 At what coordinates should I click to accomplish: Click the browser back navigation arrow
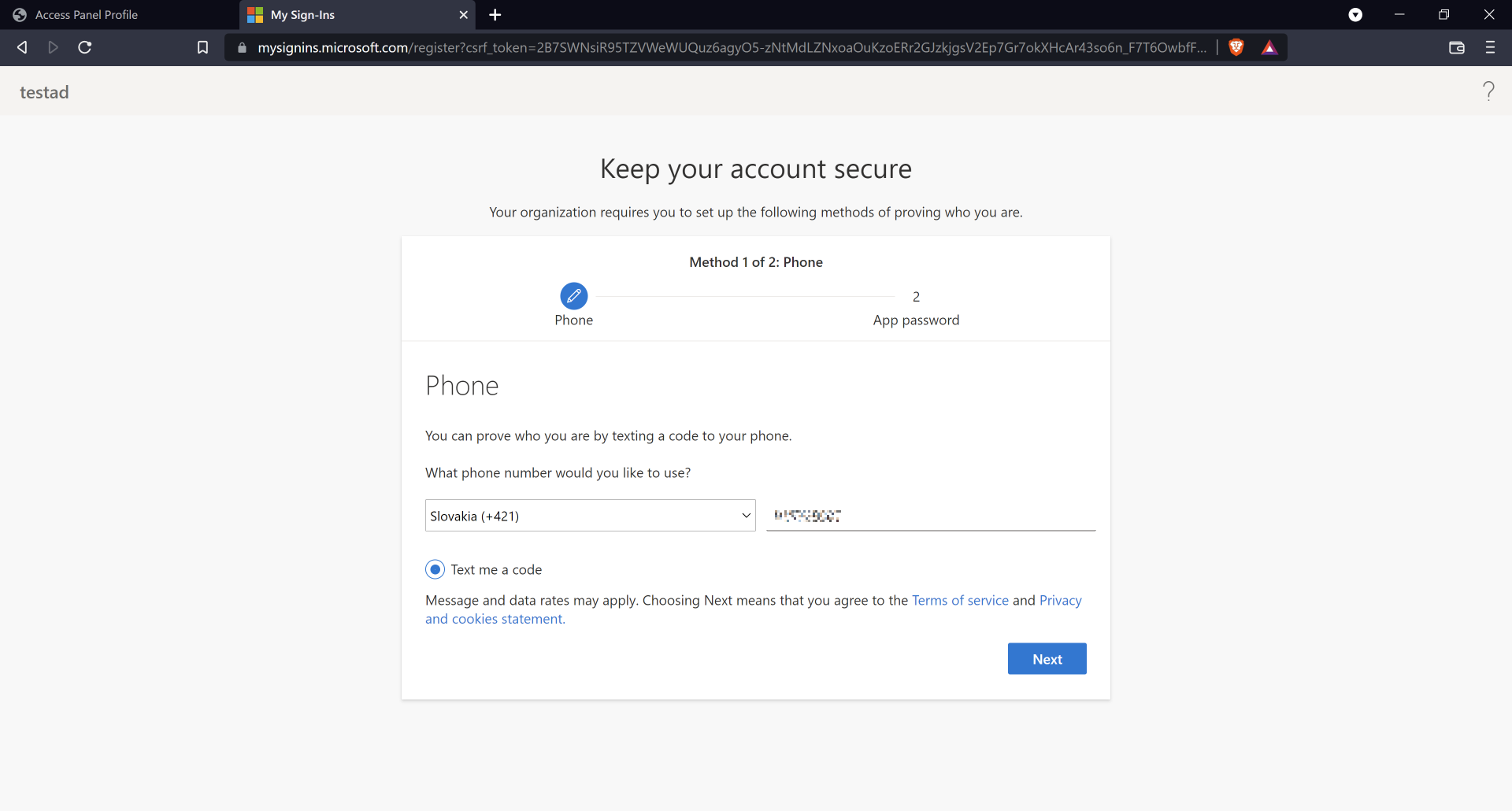(22, 47)
